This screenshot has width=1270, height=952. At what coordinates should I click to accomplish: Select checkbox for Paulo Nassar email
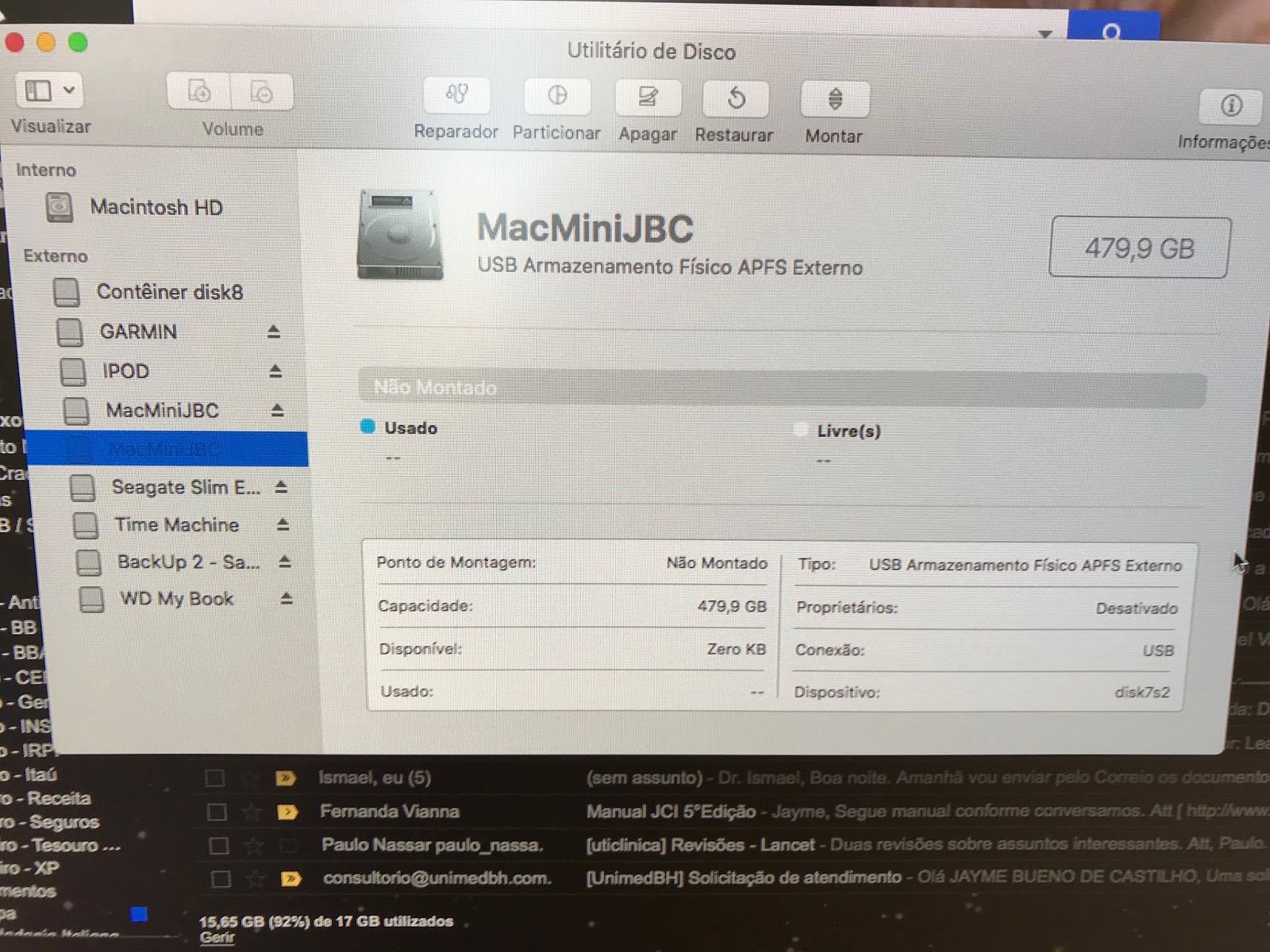click(x=219, y=846)
